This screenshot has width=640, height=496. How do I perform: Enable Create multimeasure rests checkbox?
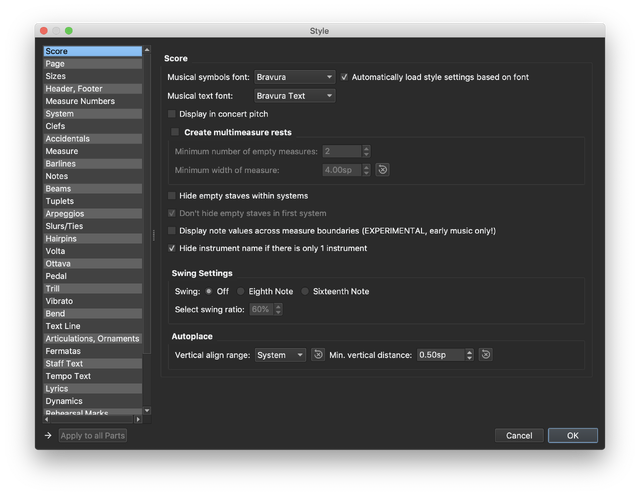(175, 132)
